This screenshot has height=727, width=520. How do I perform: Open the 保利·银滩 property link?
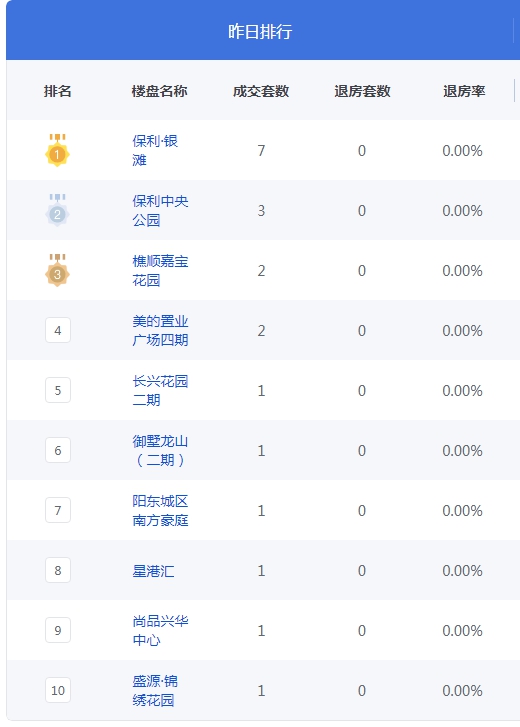[155, 150]
